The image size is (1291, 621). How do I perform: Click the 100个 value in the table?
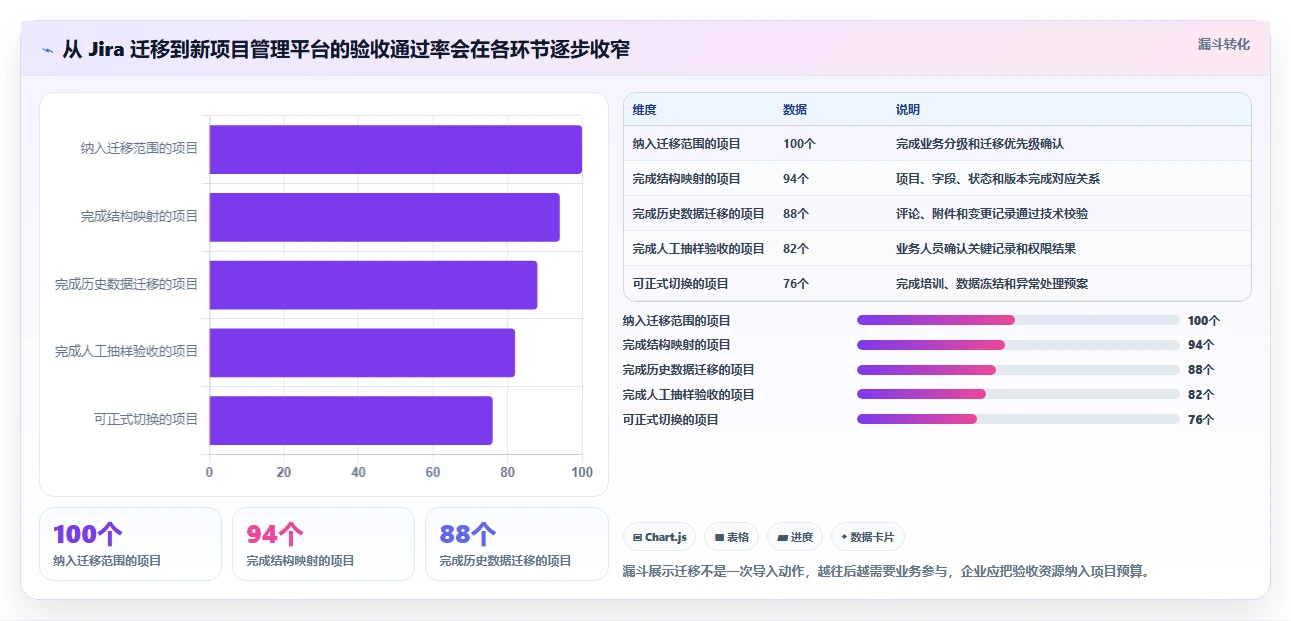800,144
